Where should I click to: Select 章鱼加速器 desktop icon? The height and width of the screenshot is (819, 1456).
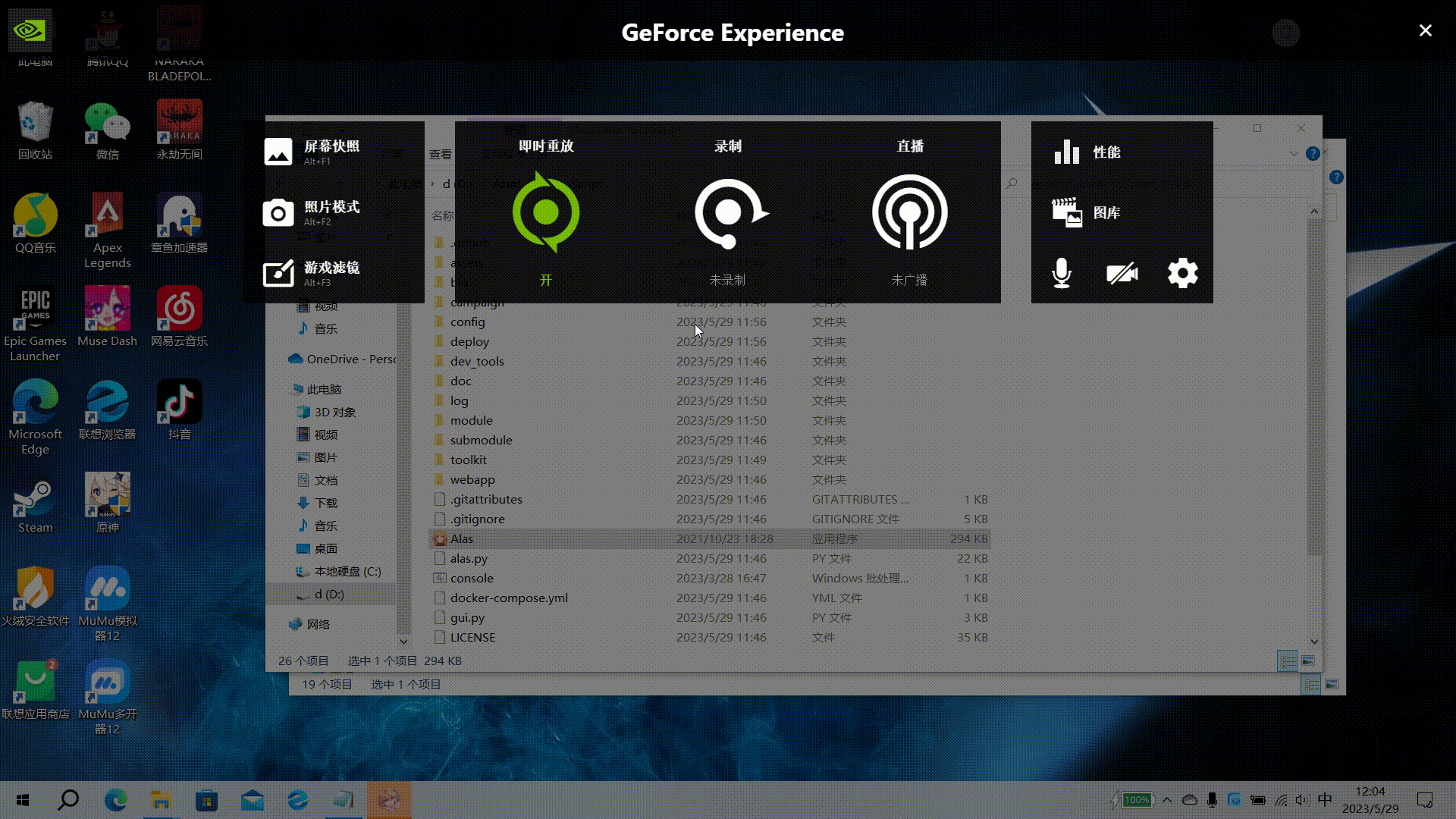pyautogui.click(x=179, y=224)
